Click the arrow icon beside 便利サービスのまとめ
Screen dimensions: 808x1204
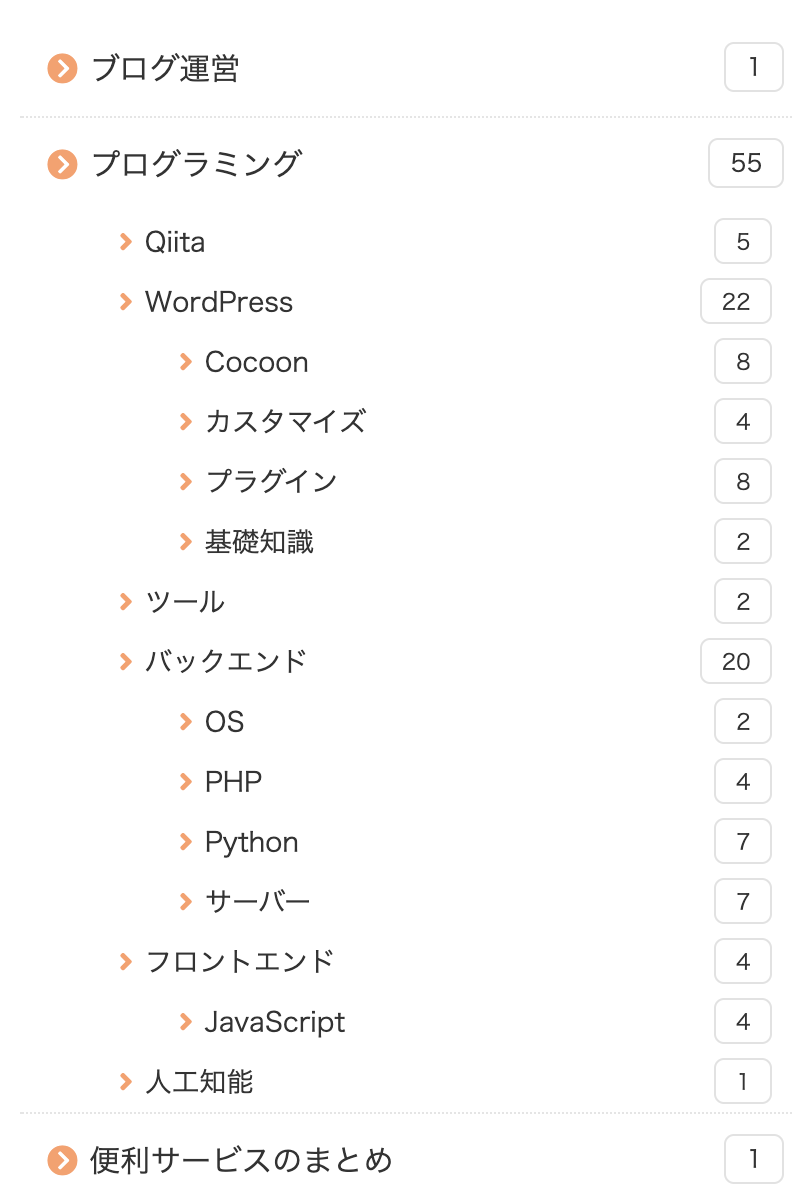pyautogui.click(x=61, y=1158)
